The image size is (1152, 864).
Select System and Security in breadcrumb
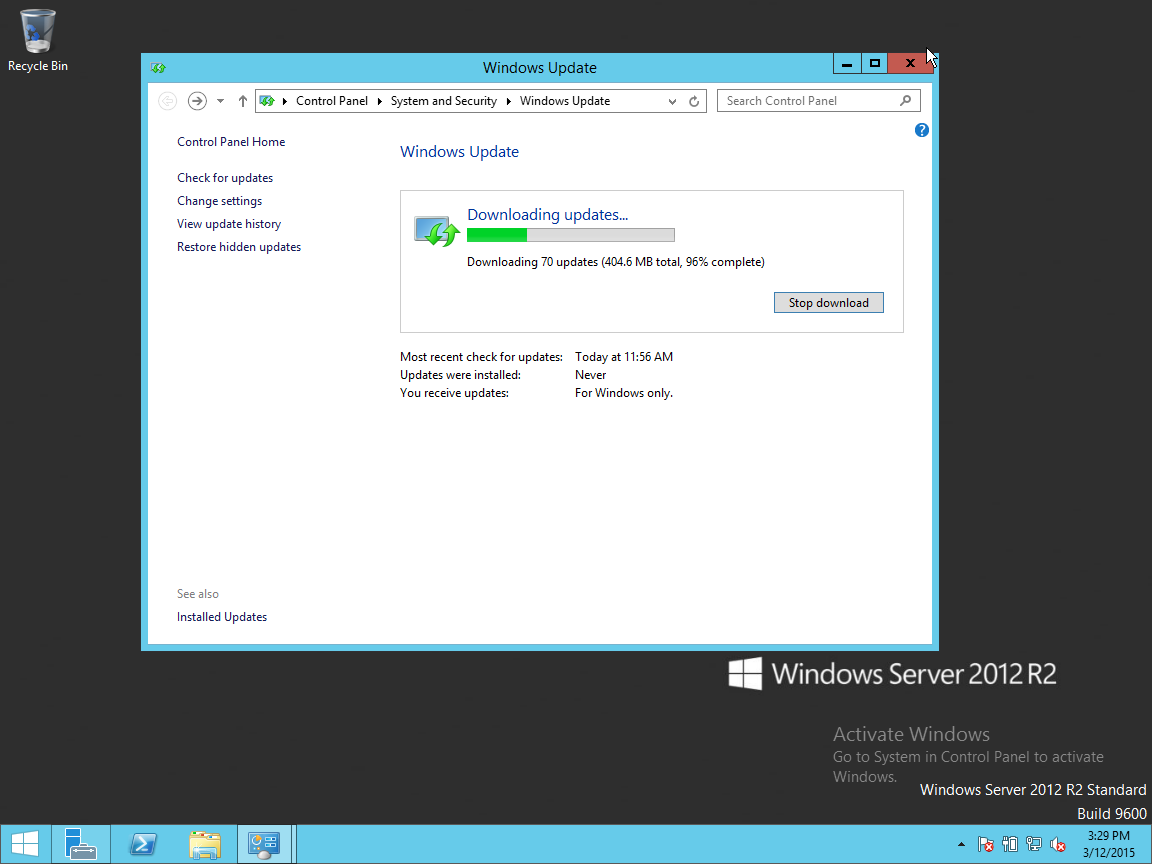444,101
